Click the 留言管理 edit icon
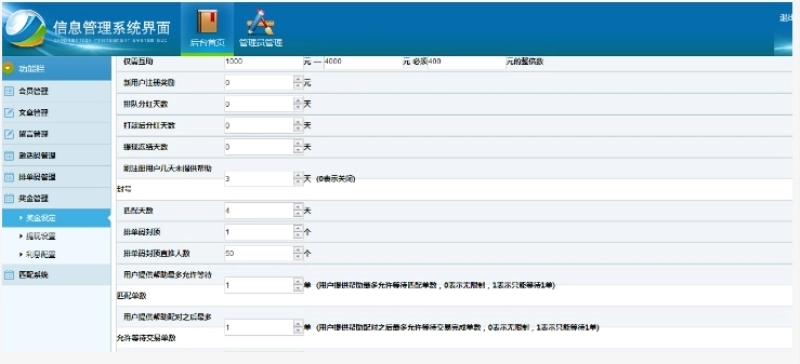This screenshot has height=364, width=800. pyautogui.click(x=9, y=134)
